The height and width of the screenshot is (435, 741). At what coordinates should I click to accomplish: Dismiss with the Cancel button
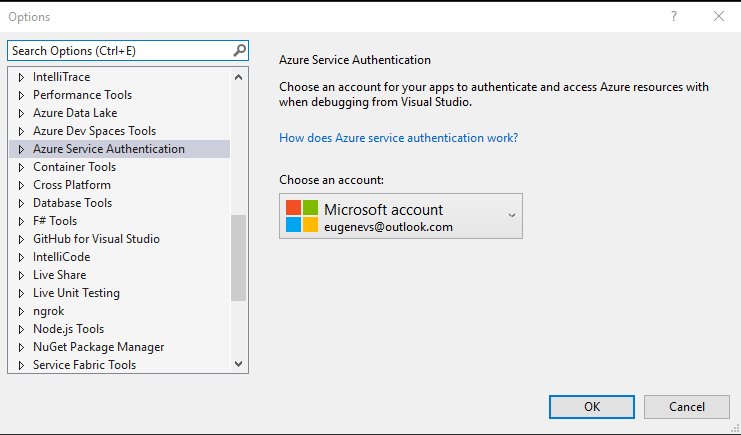(x=687, y=407)
